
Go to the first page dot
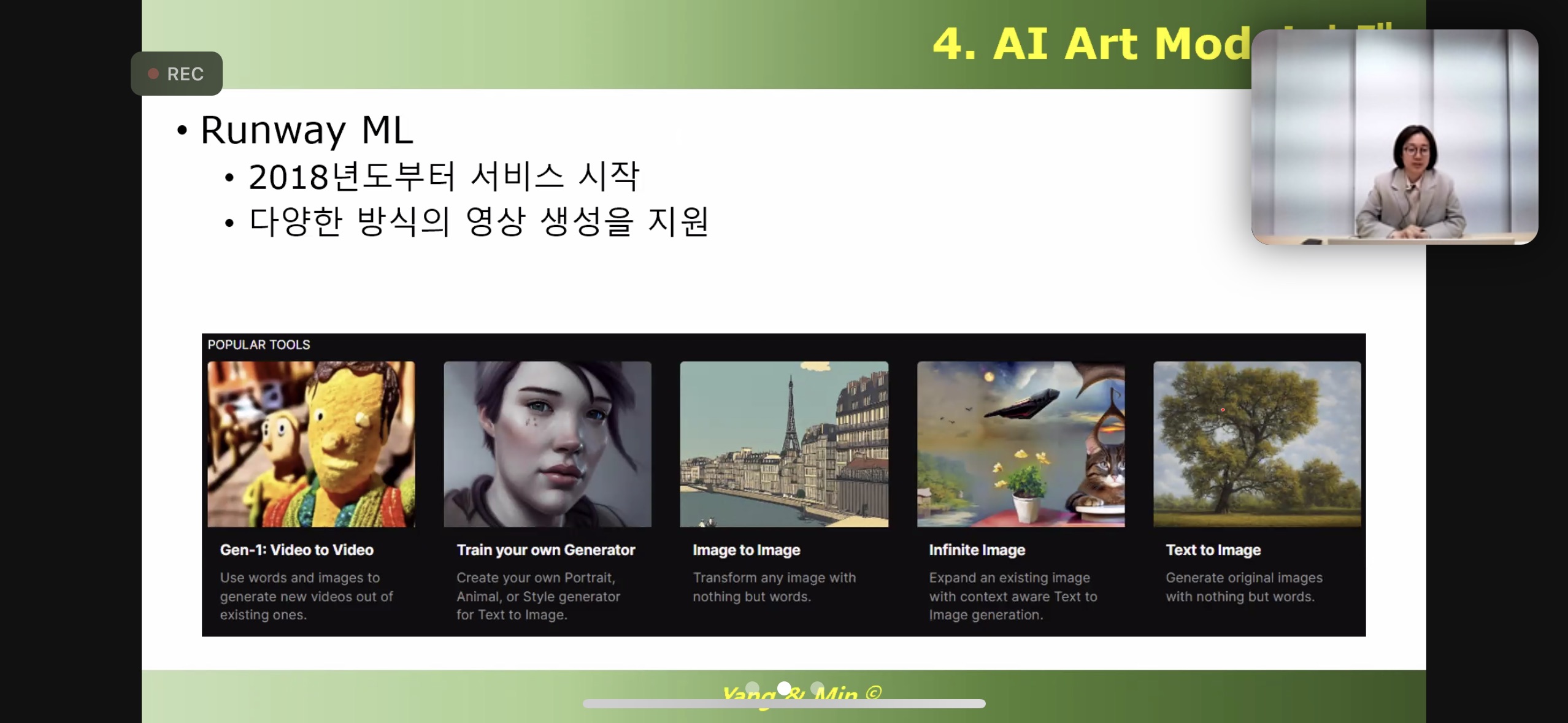click(x=752, y=688)
